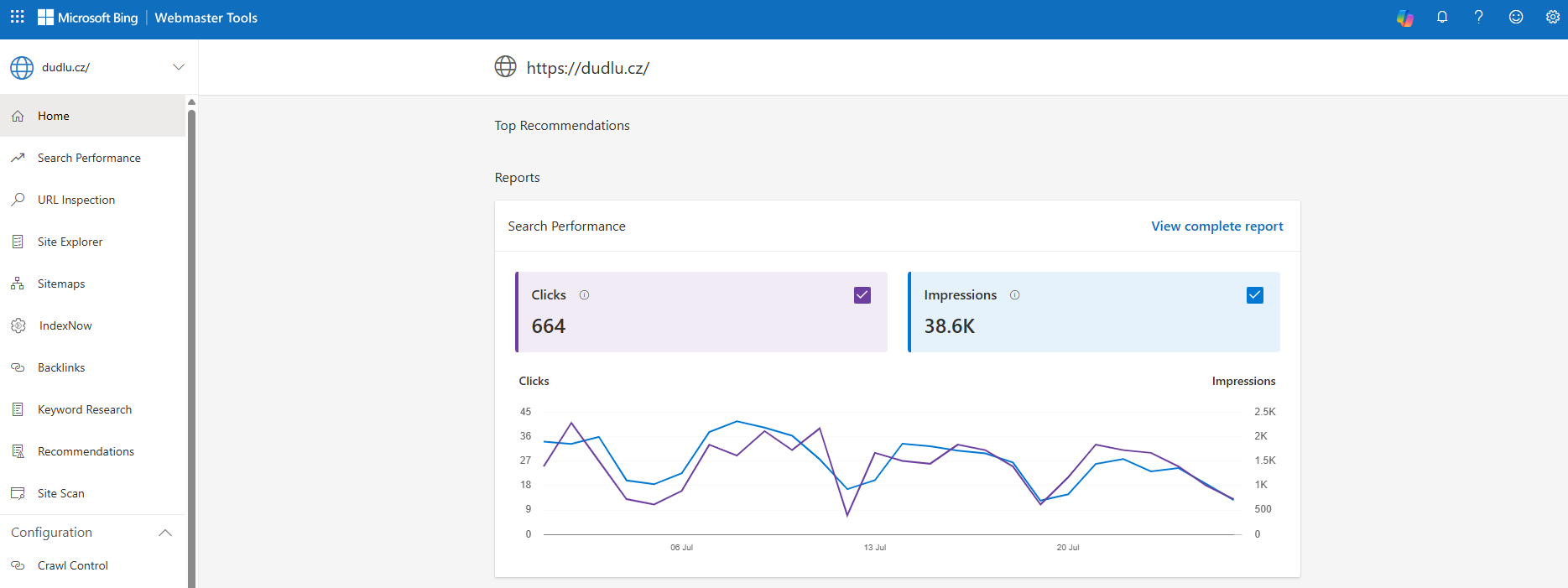Open the Microsoft apps grid launcher

[17, 17]
